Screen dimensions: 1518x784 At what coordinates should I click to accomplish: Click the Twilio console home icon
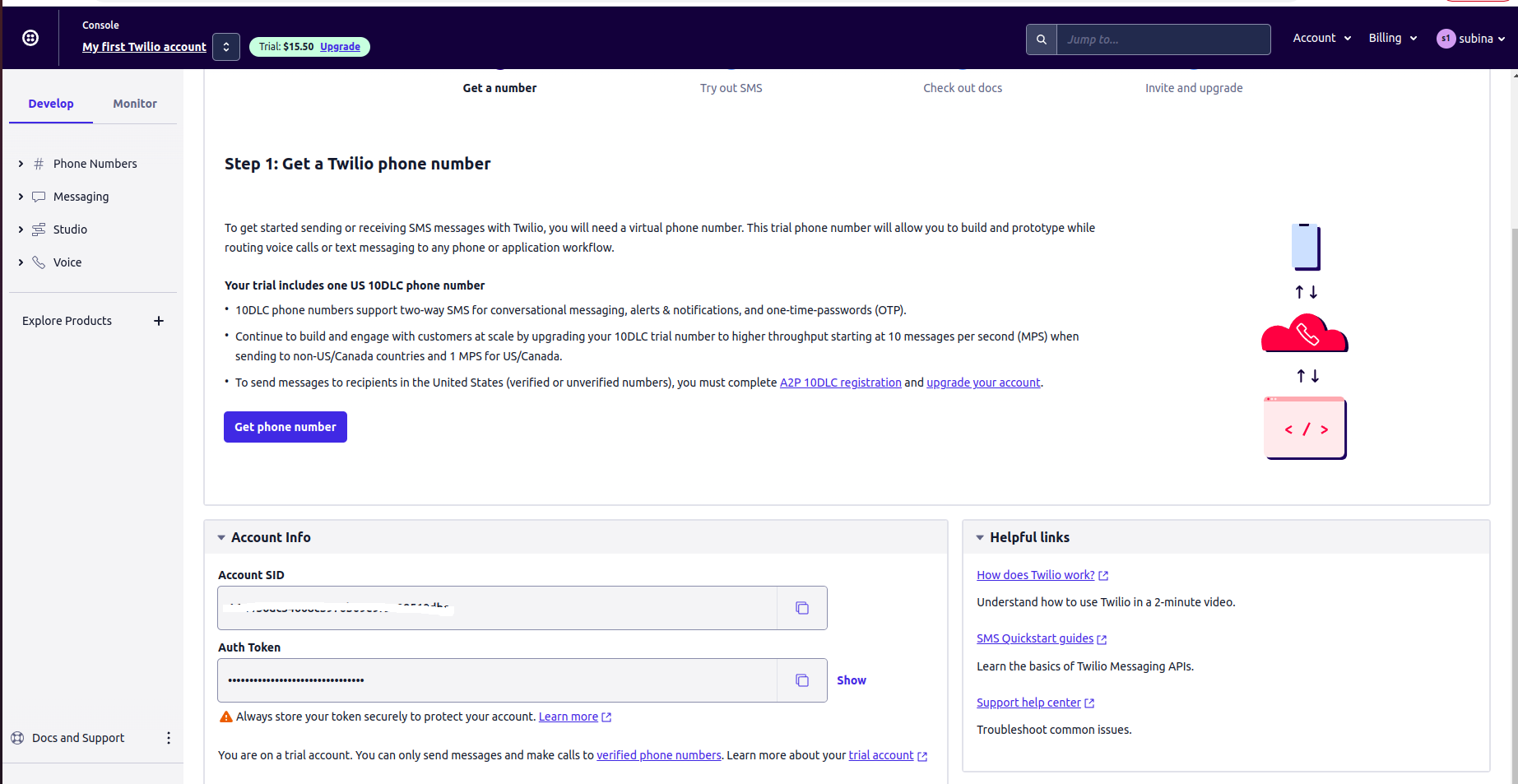coord(30,38)
